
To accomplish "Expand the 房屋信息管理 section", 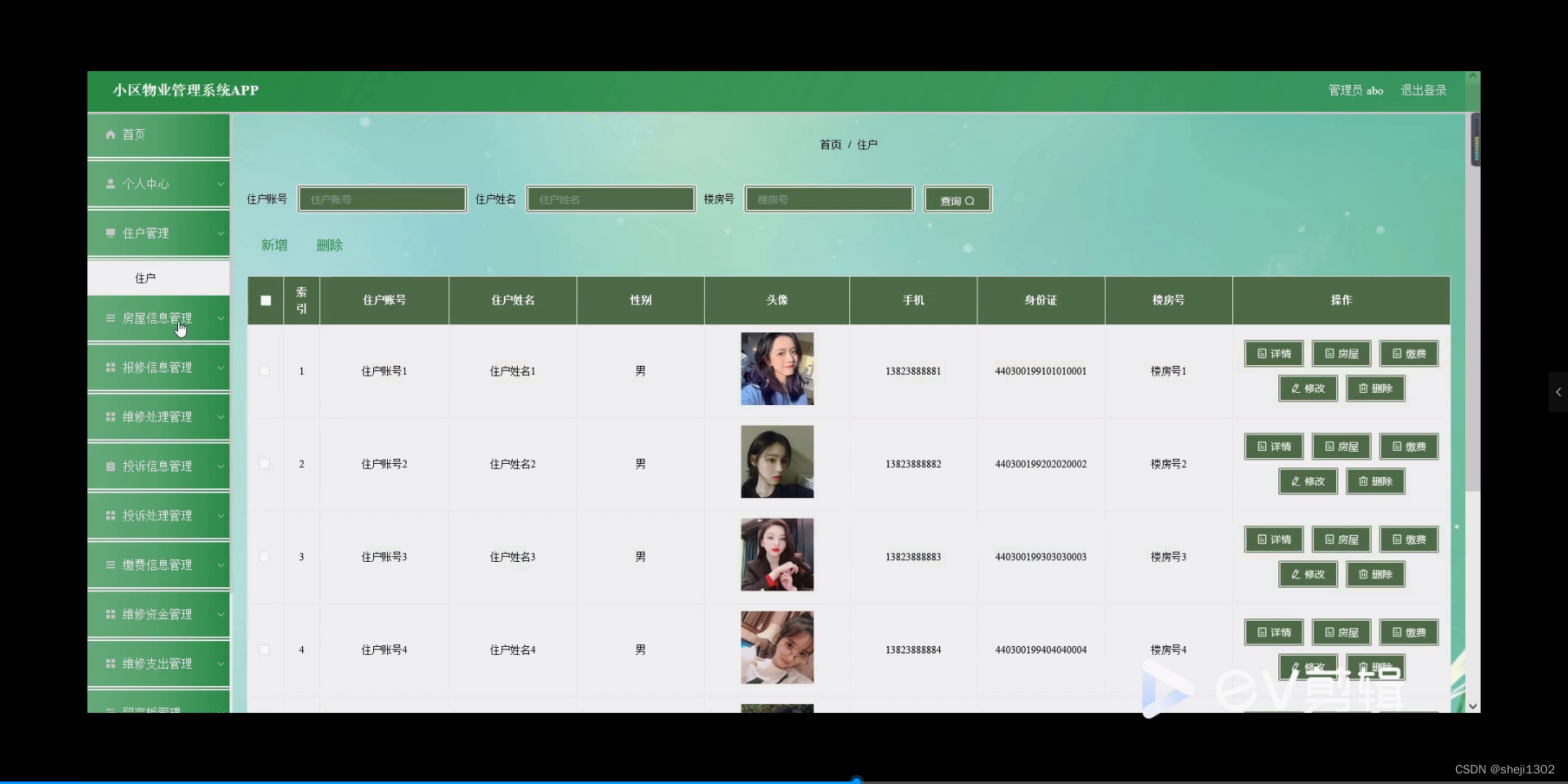I will pyautogui.click(x=220, y=318).
